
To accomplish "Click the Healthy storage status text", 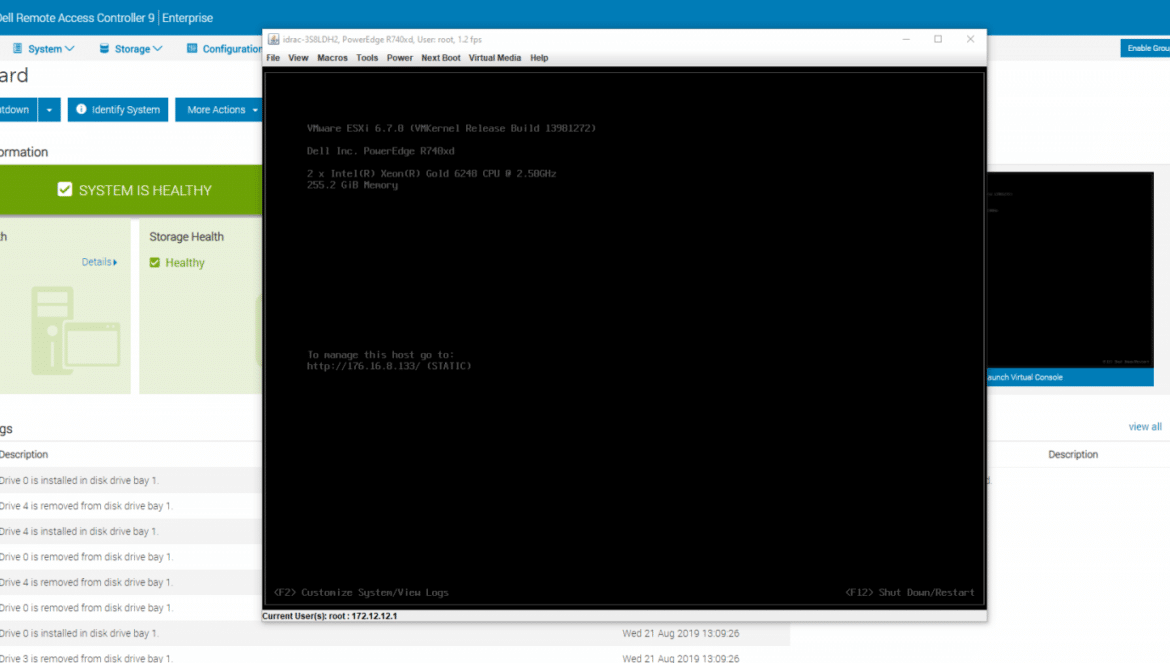I will click(x=185, y=263).
